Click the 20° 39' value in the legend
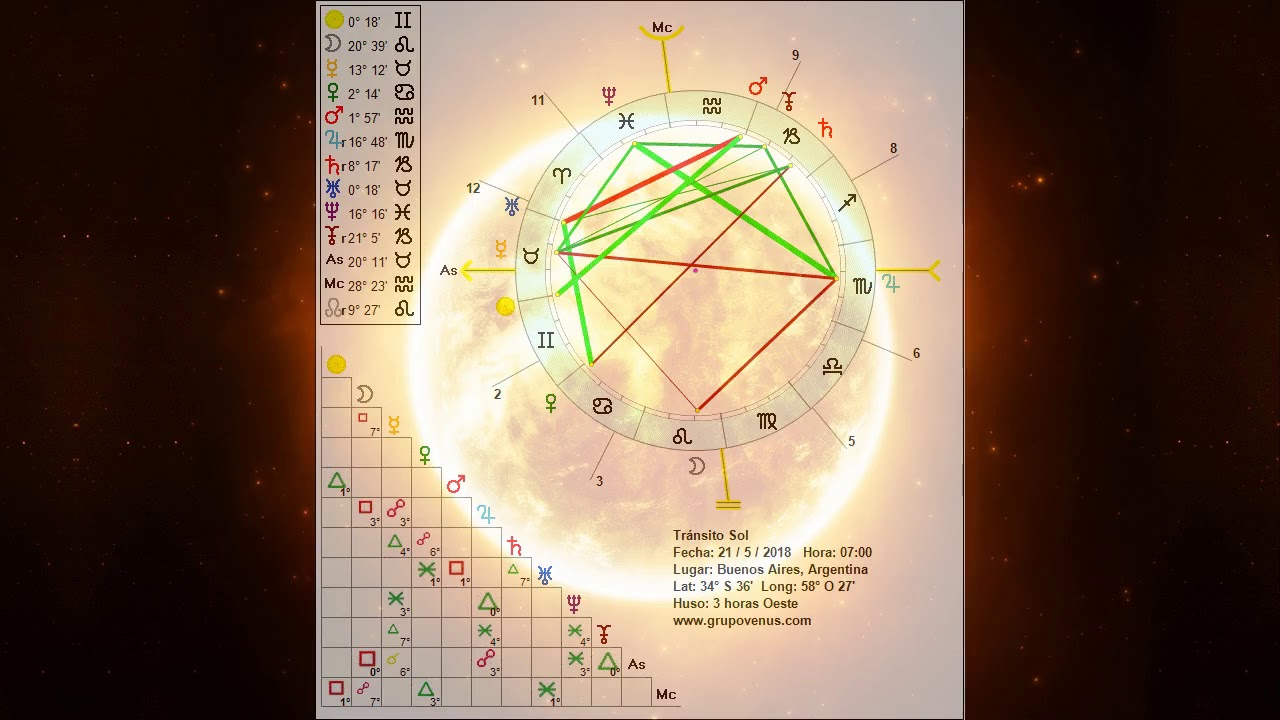1280x720 pixels. point(367,46)
